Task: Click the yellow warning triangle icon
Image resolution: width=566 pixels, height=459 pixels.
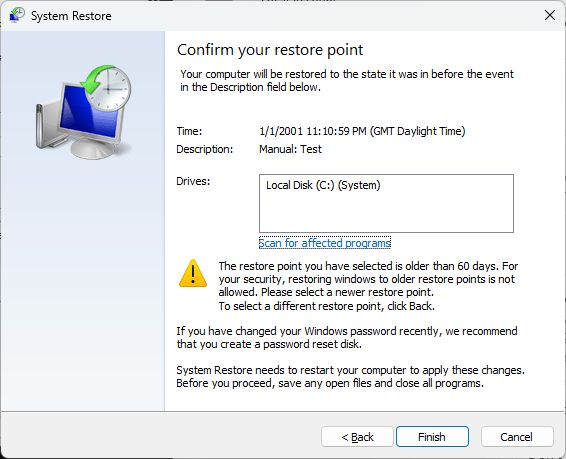Action: 193,273
